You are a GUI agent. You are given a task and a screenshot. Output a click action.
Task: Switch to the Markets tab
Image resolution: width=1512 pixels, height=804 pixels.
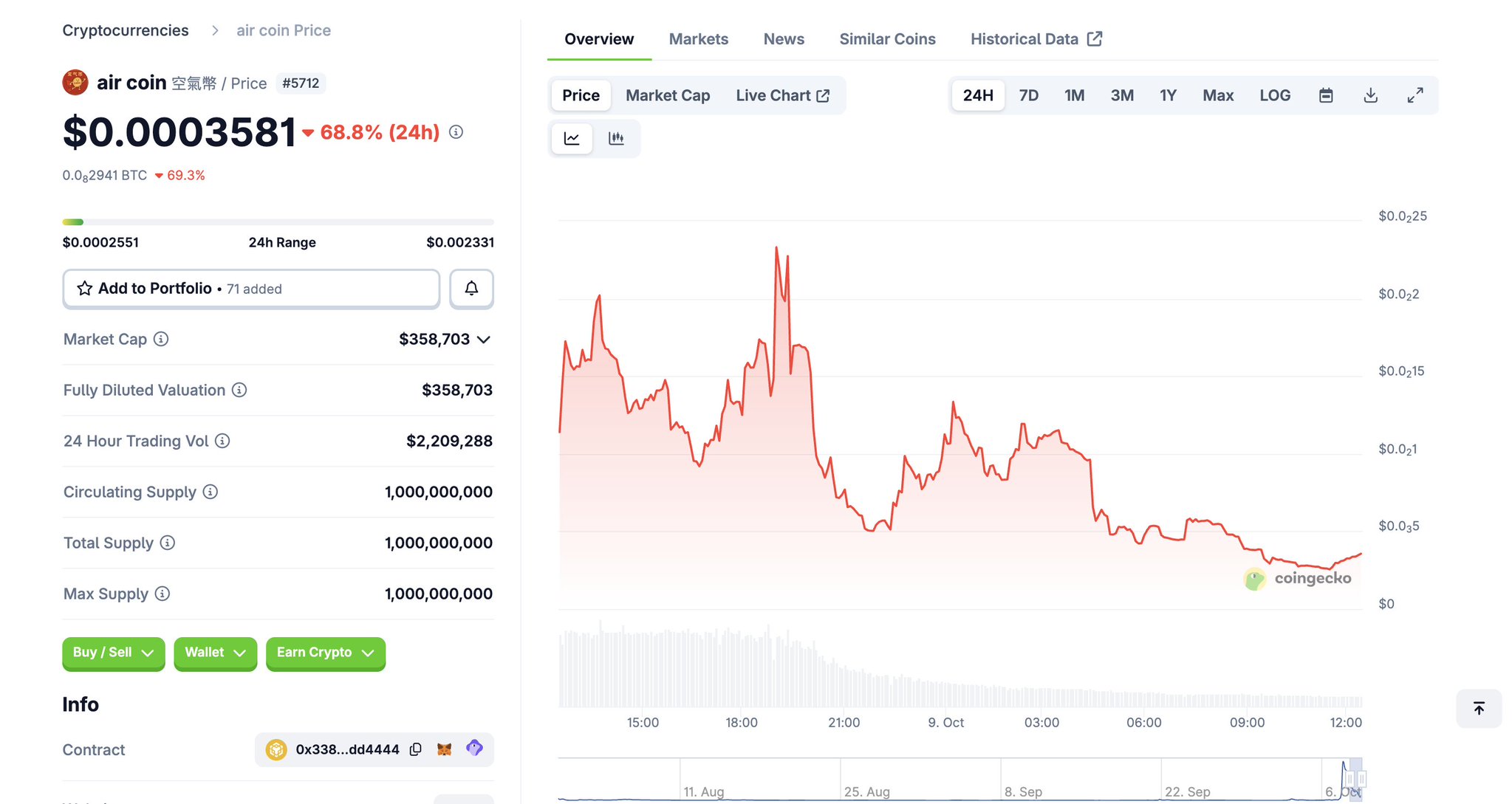698,39
